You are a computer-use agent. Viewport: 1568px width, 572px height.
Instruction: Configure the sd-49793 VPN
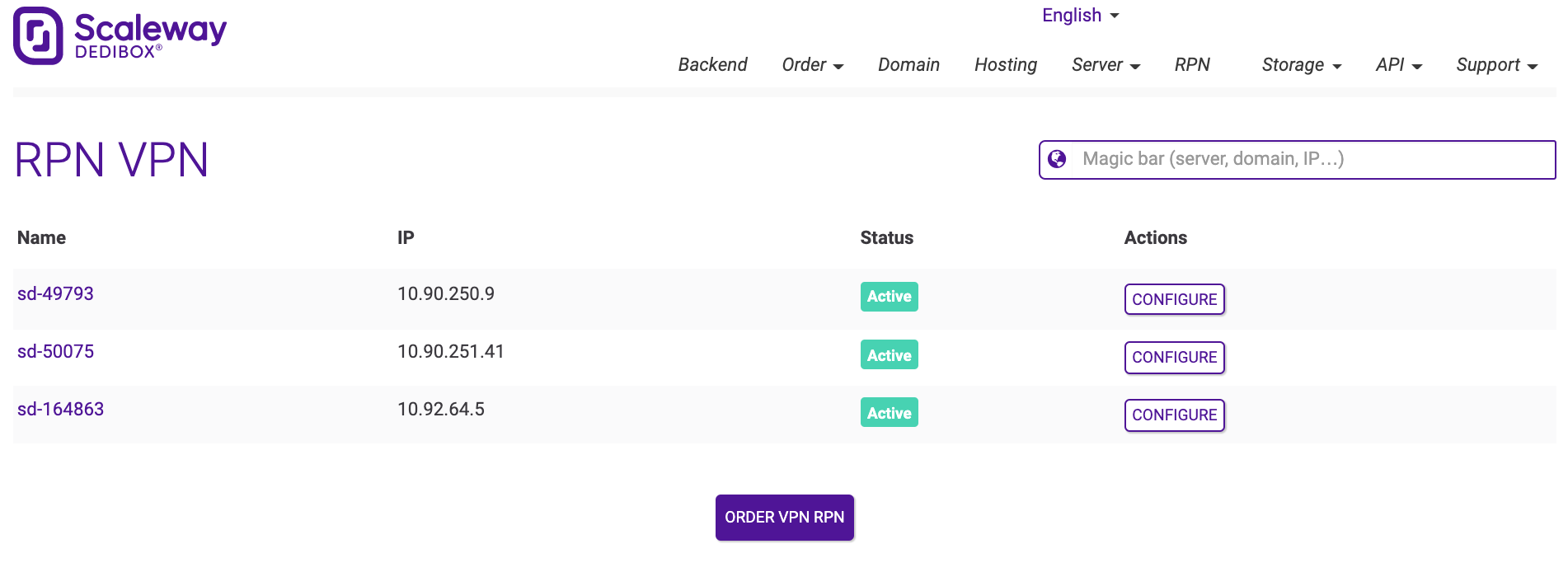click(1174, 299)
